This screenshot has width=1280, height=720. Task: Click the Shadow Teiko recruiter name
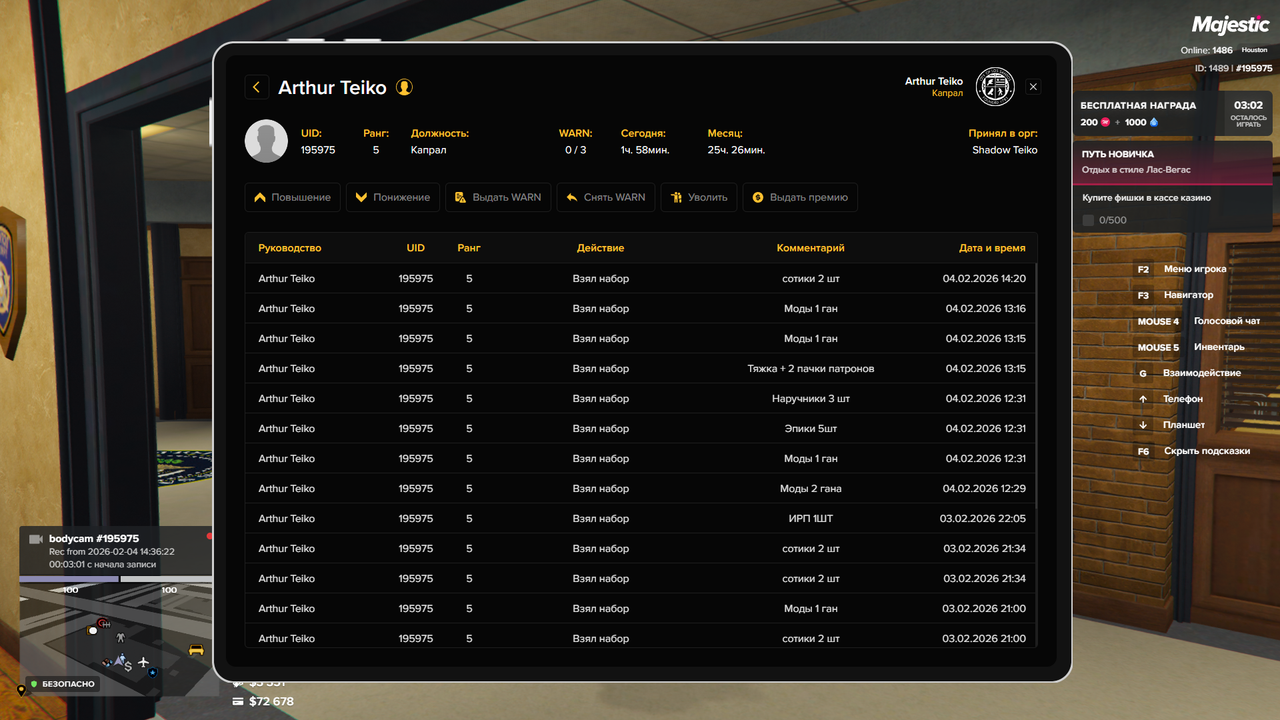coord(1005,150)
